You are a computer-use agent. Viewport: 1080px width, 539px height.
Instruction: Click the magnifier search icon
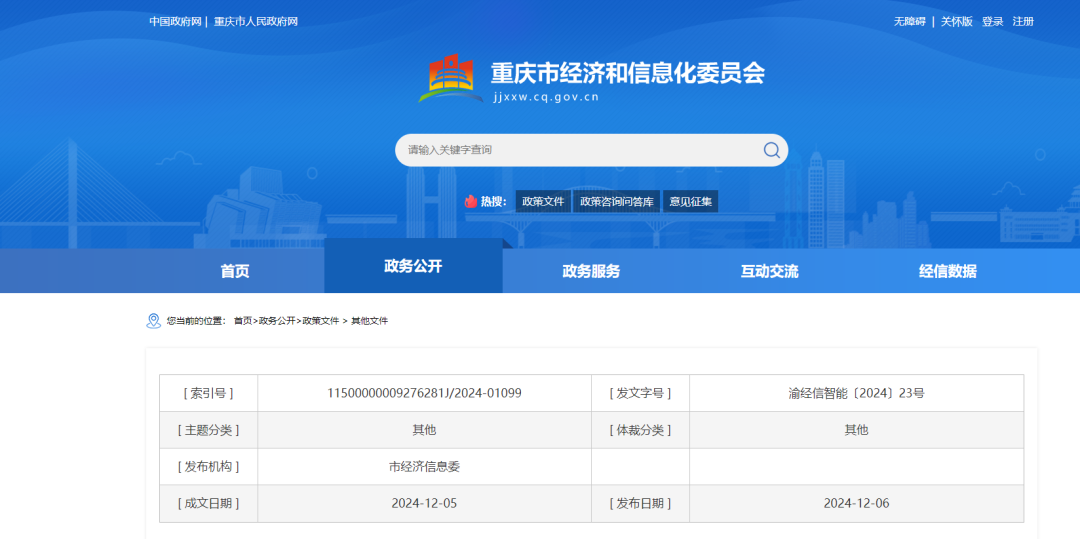coord(771,150)
